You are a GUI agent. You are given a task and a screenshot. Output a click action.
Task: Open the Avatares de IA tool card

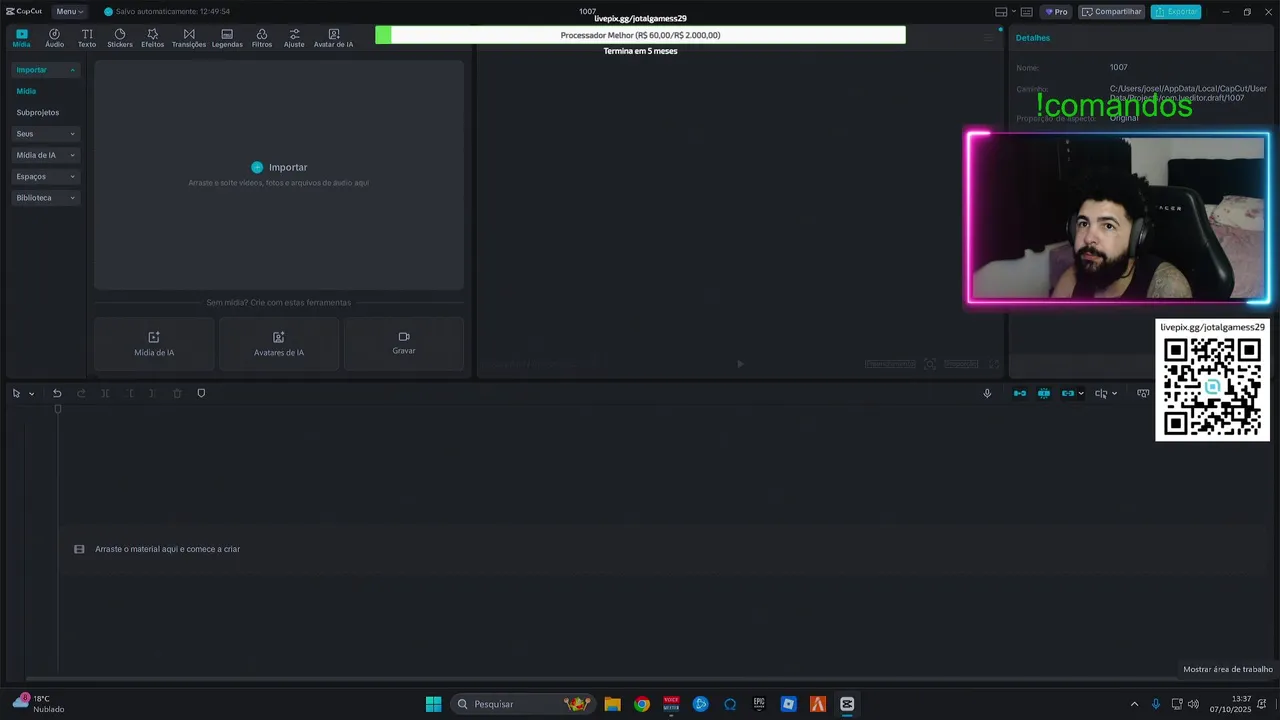[x=279, y=344]
